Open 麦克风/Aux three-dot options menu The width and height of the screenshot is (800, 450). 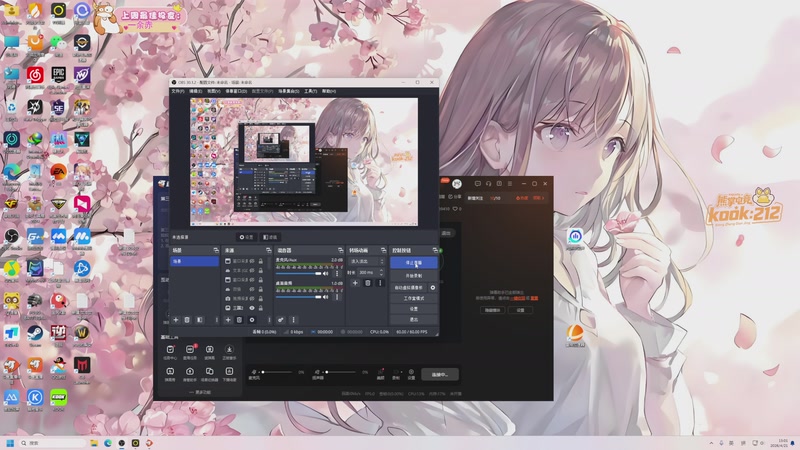click(337, 274)
